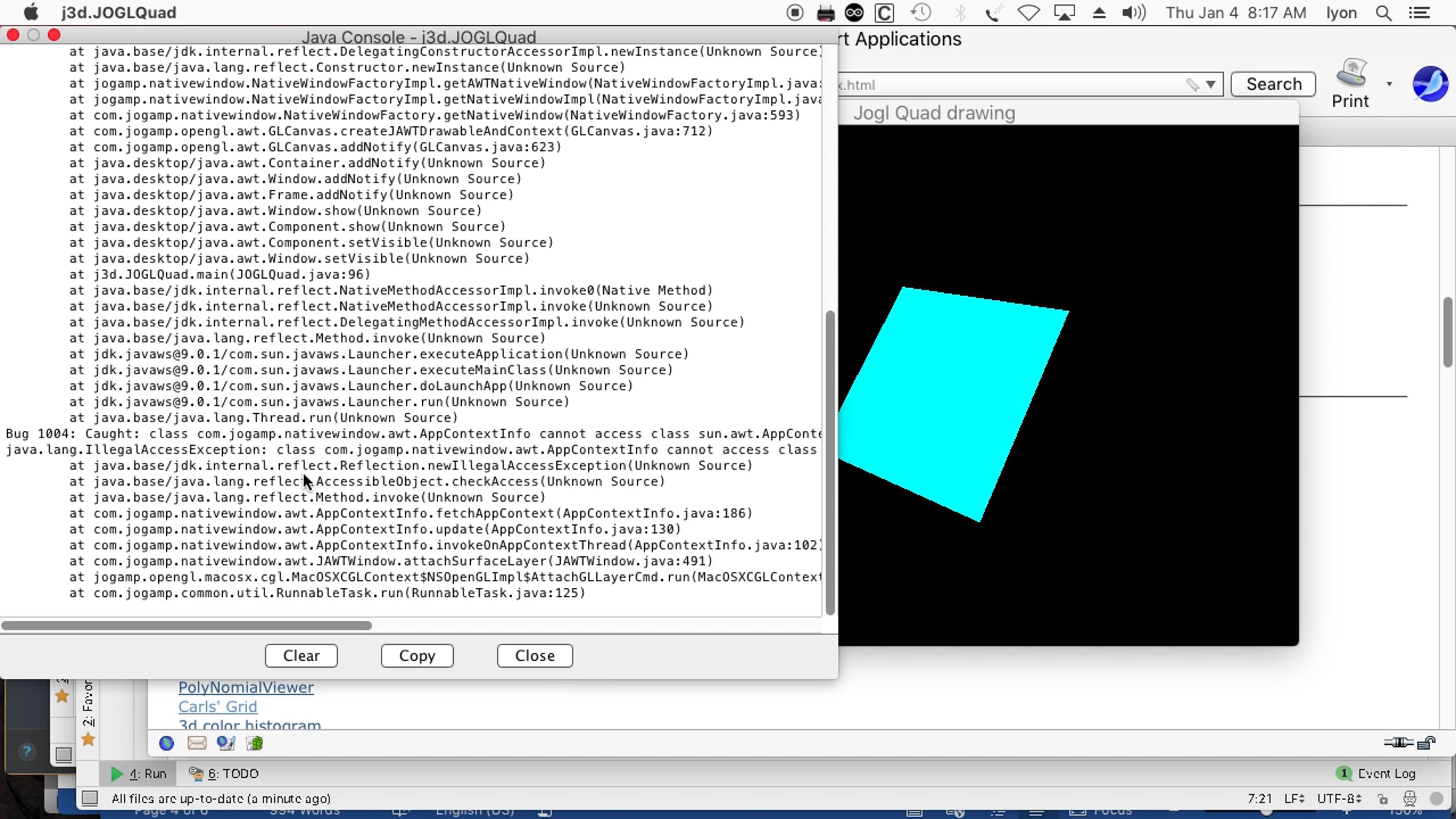
Task: Click the phone handset icon in menu bar
Action: tap(993, 13)
